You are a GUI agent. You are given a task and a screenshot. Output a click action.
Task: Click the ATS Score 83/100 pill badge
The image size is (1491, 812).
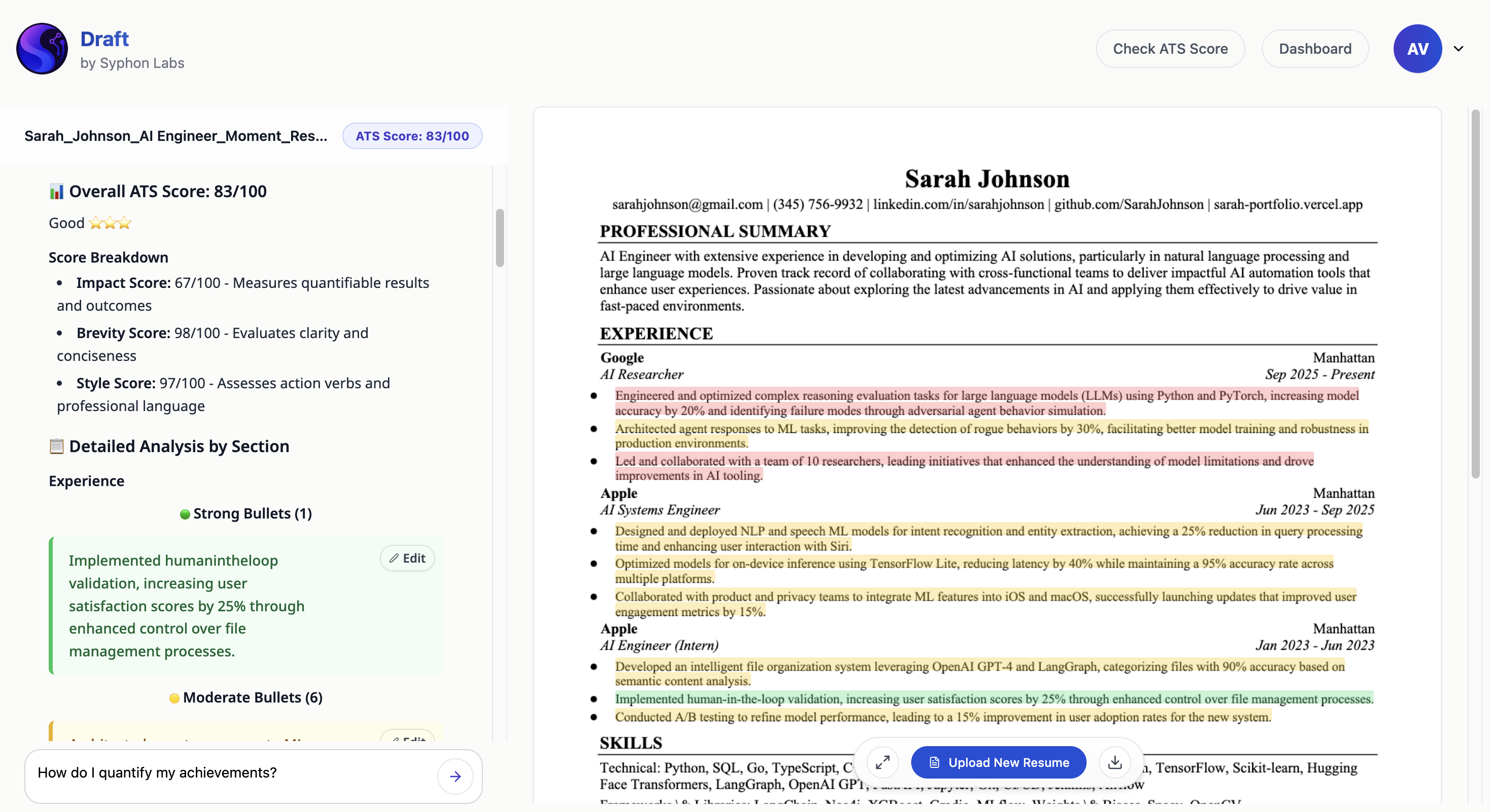coord(412,136)
